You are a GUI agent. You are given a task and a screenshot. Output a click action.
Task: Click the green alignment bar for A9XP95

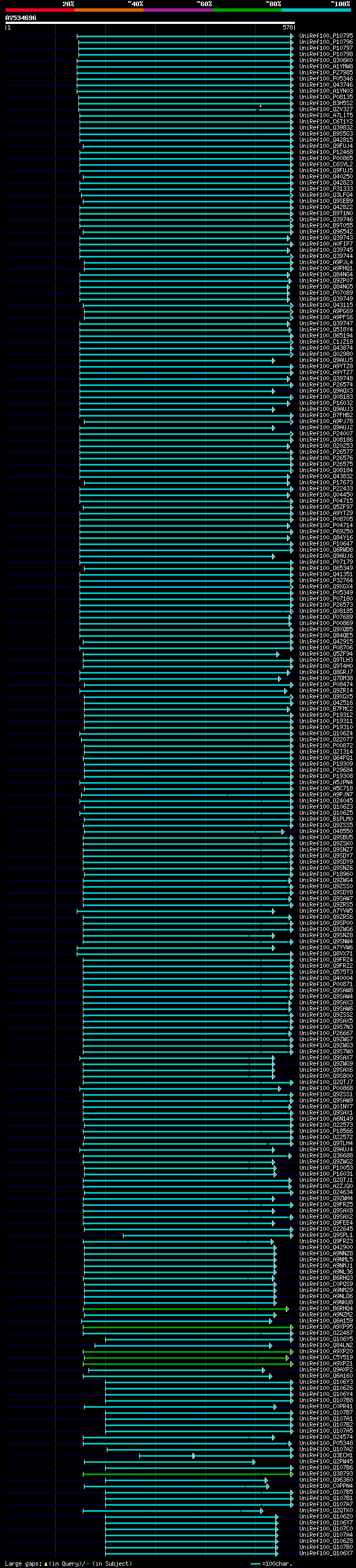[x=187, y=1328]
